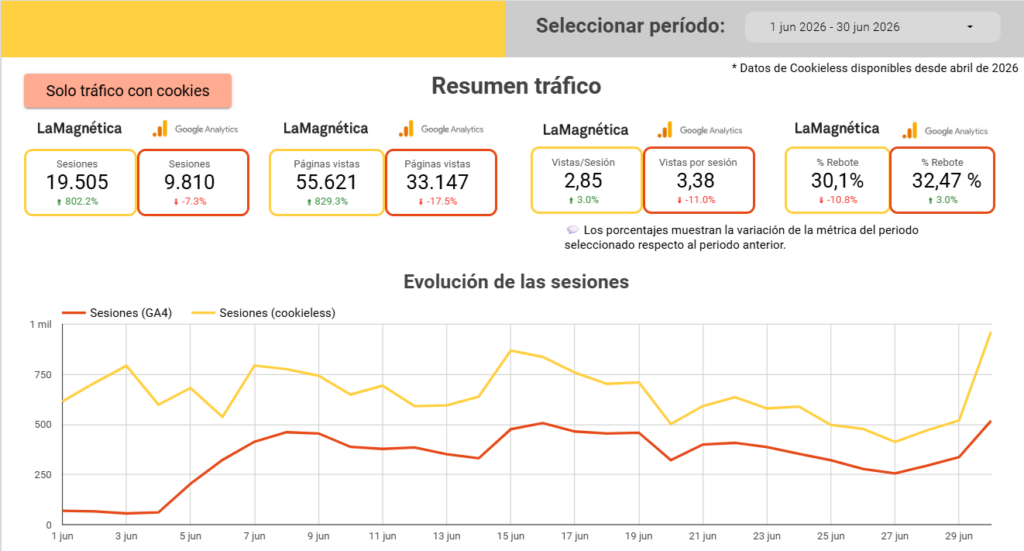
Task: Click the orange GA4 line at 15 jun
Action: point(511,429)
